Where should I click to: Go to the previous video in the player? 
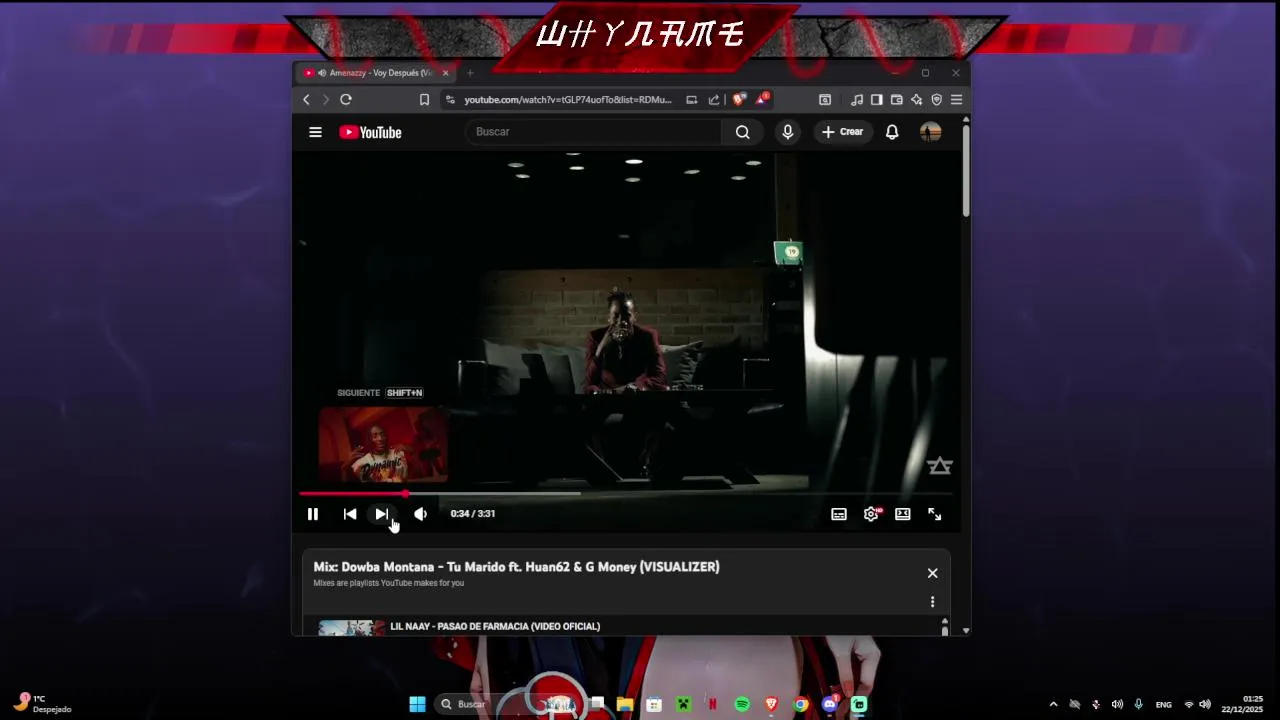[x=350, y=514]
